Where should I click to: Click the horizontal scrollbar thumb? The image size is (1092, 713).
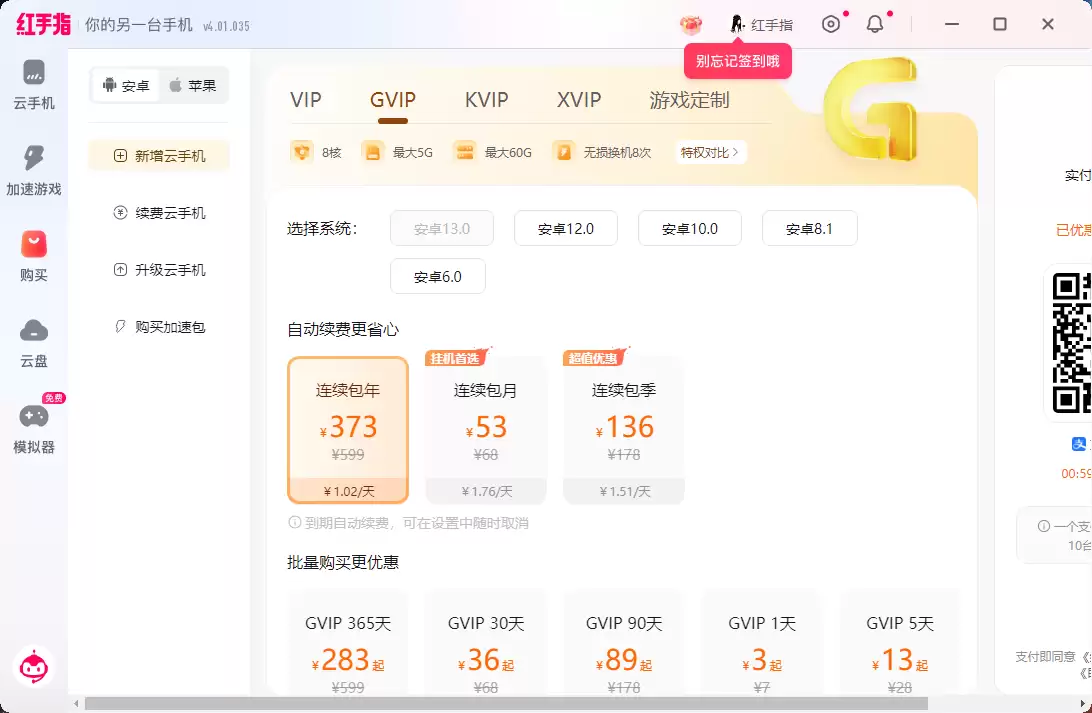(506, 704)
